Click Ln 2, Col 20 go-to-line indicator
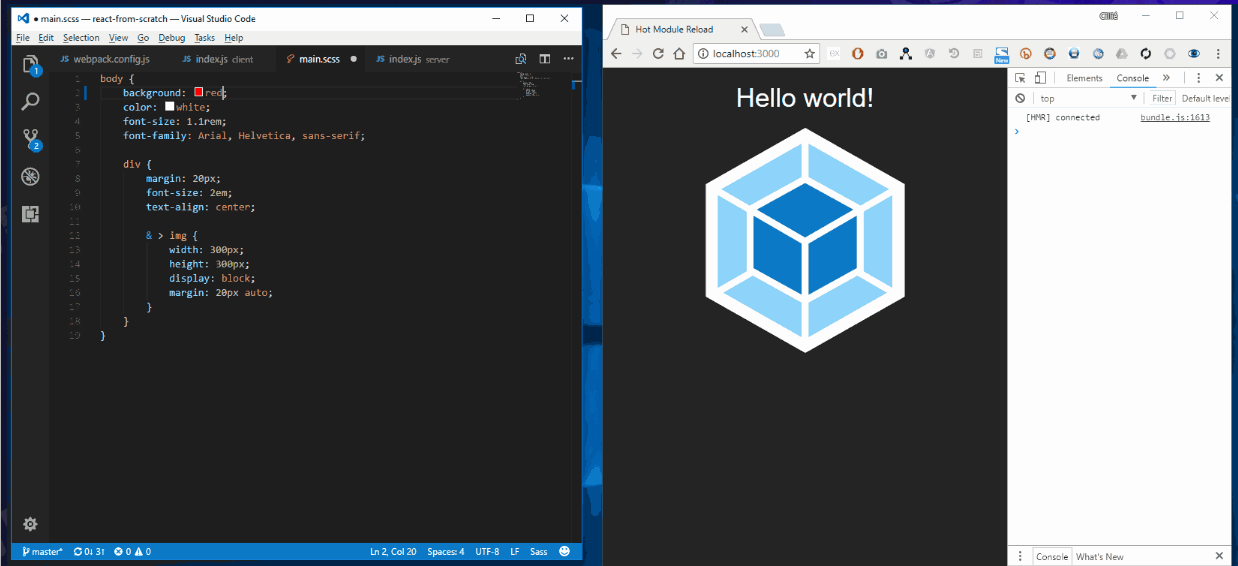This screenshot has height=566, width=1238. 393,551
